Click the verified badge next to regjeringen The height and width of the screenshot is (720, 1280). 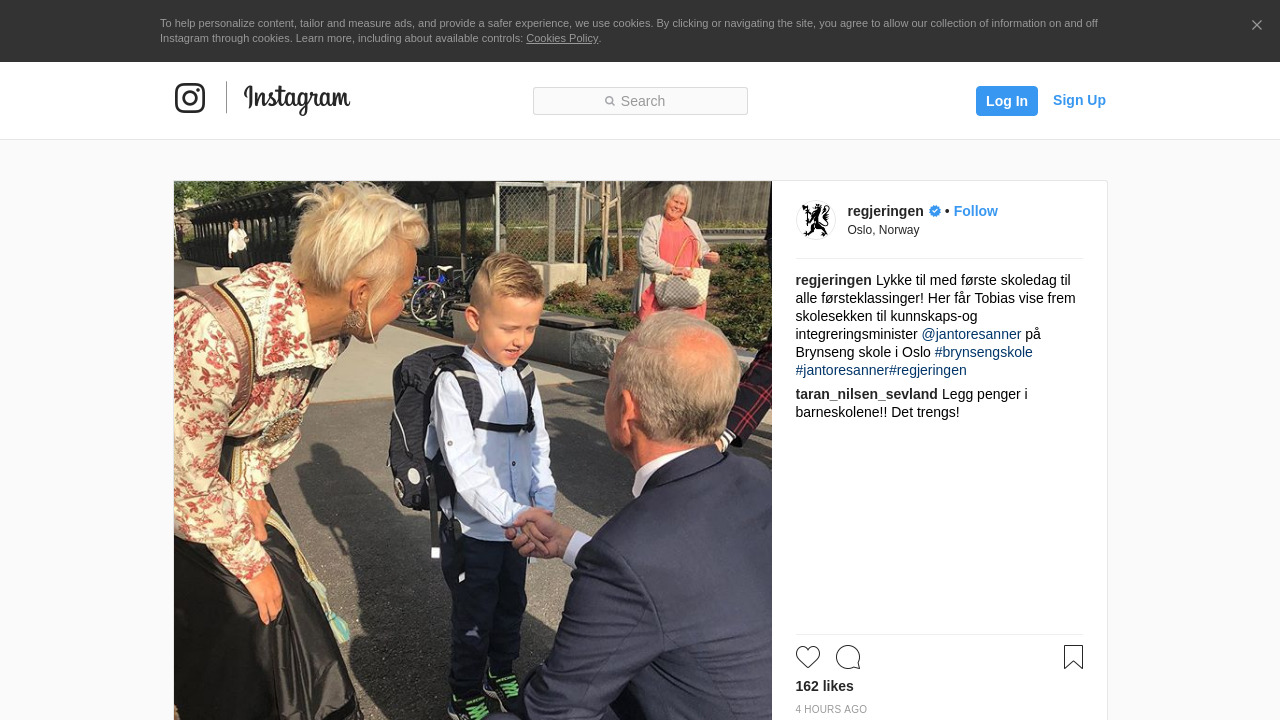click(935, 211)
